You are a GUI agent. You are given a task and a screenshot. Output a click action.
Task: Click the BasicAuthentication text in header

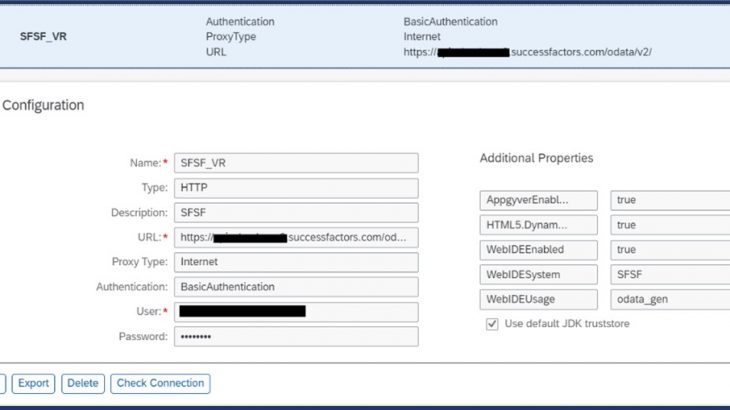click(450, 21)
